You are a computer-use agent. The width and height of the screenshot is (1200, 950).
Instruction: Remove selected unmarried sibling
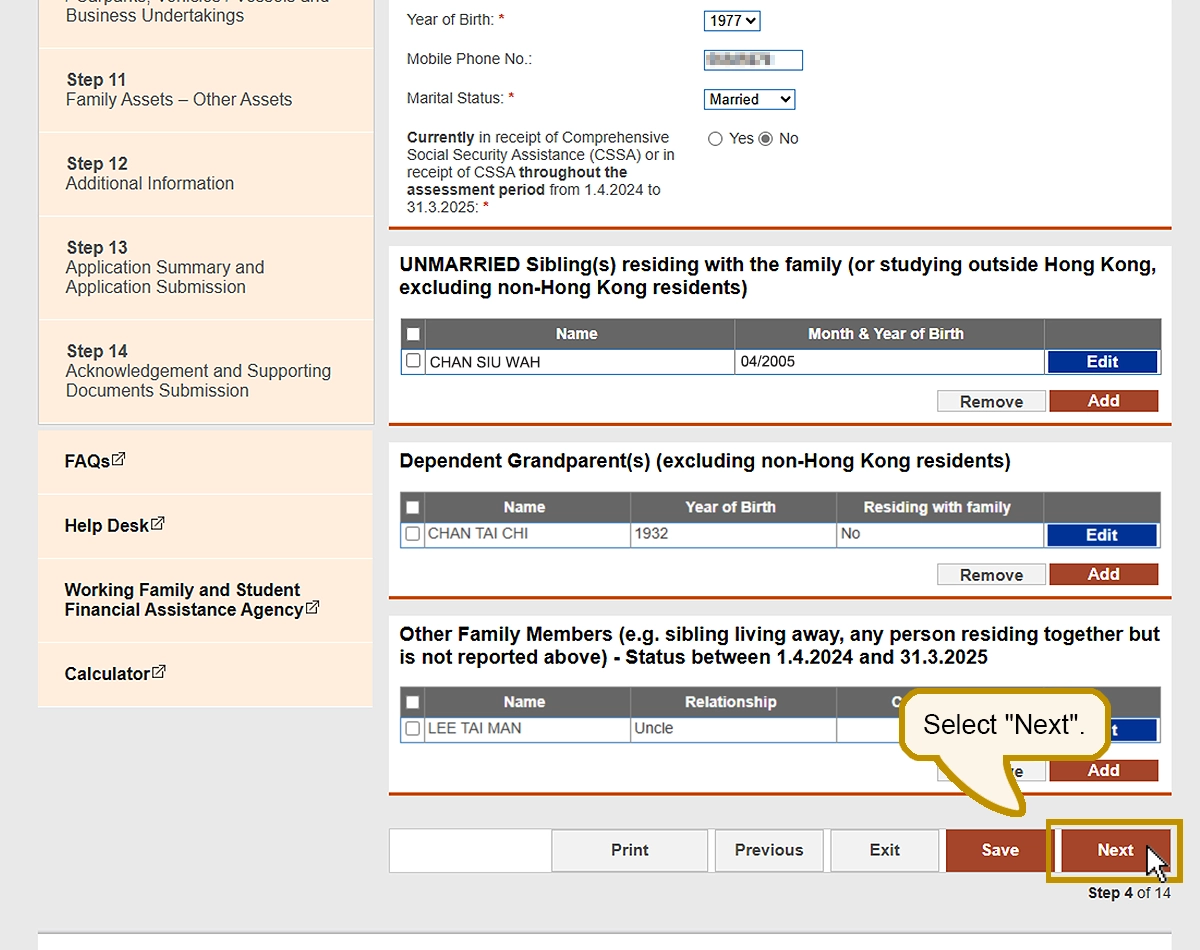coord(991,401)
